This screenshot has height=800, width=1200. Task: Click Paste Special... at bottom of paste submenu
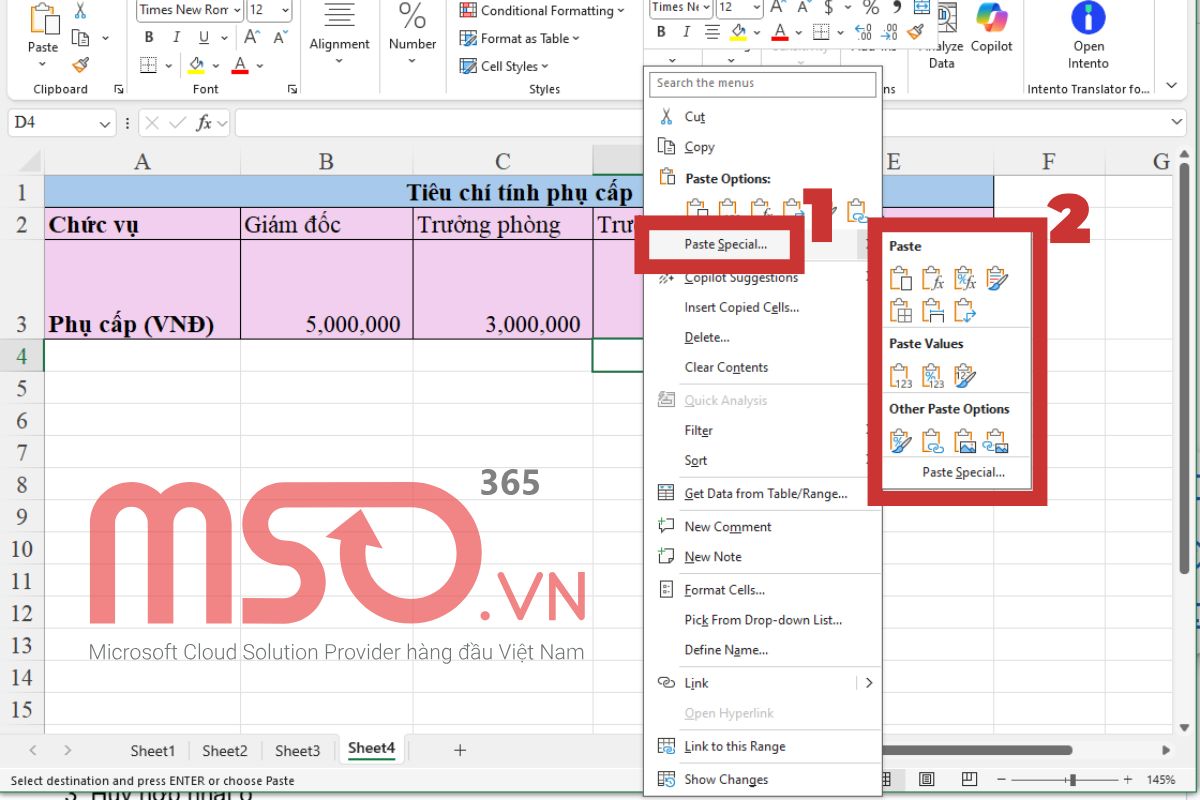point(963,472)
